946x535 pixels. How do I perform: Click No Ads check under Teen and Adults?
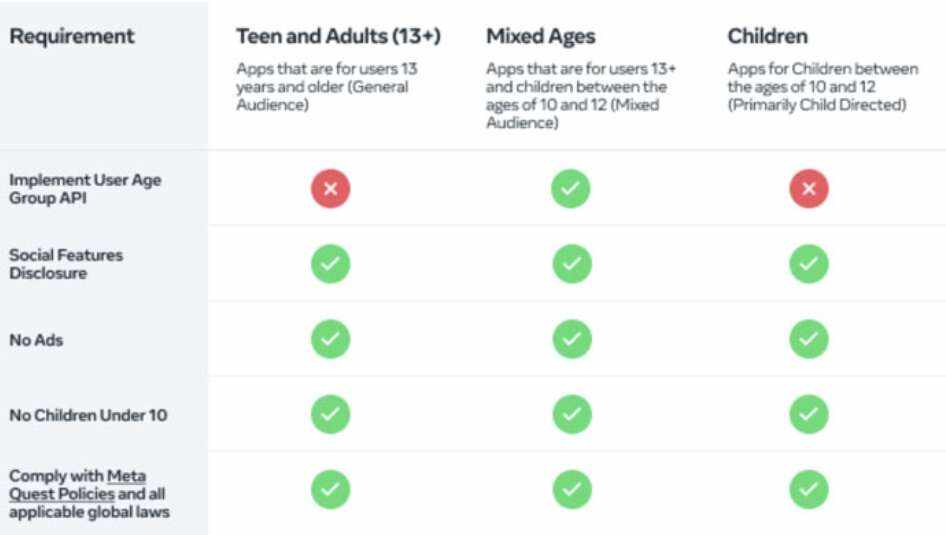pyautogui.click(x=330, y=339)
